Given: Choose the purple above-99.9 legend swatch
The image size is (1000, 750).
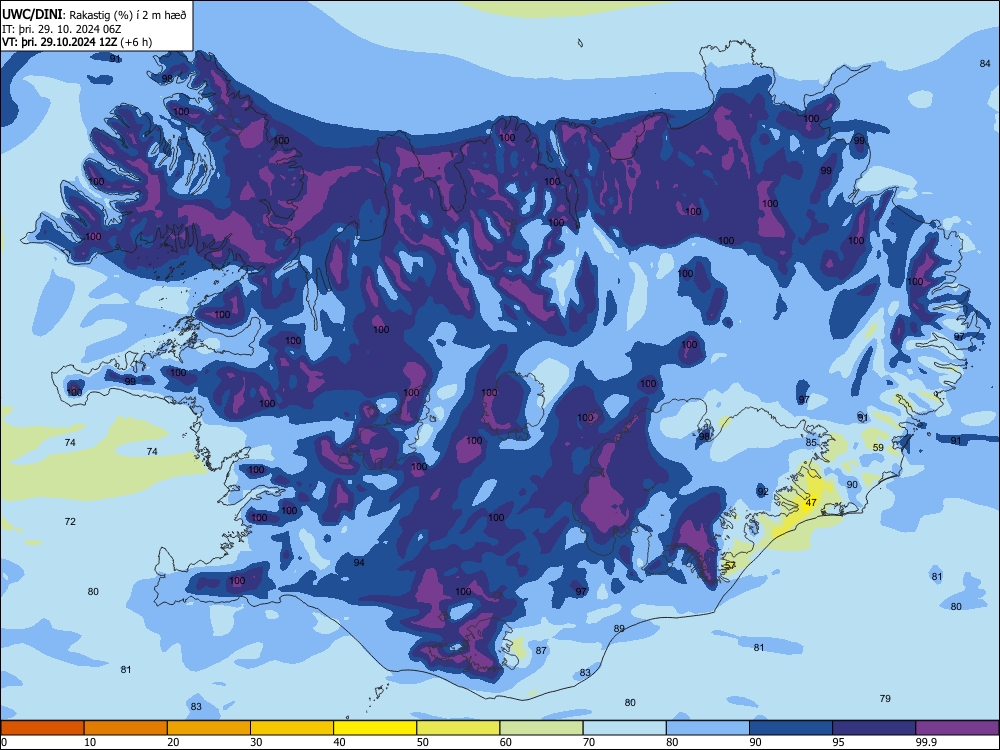Looking at the screenshot, I should point(957,728).
